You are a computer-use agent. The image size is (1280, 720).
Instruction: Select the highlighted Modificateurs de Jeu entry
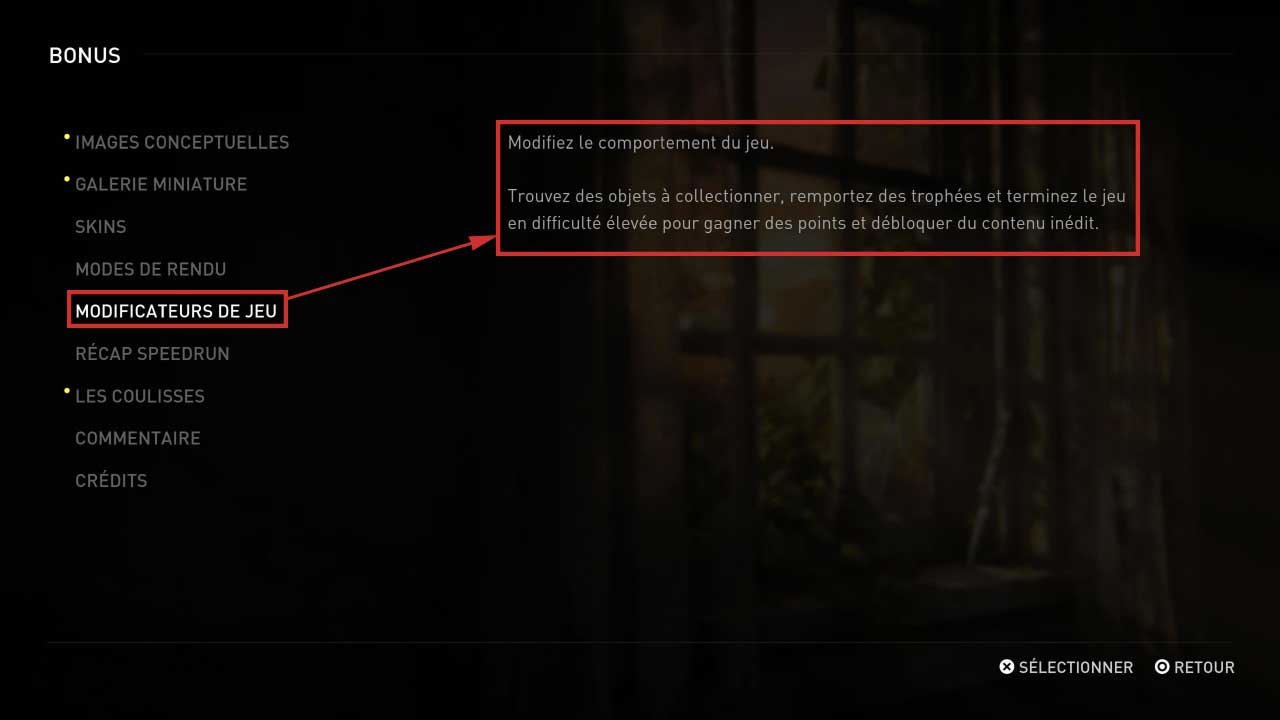point(176,311)
